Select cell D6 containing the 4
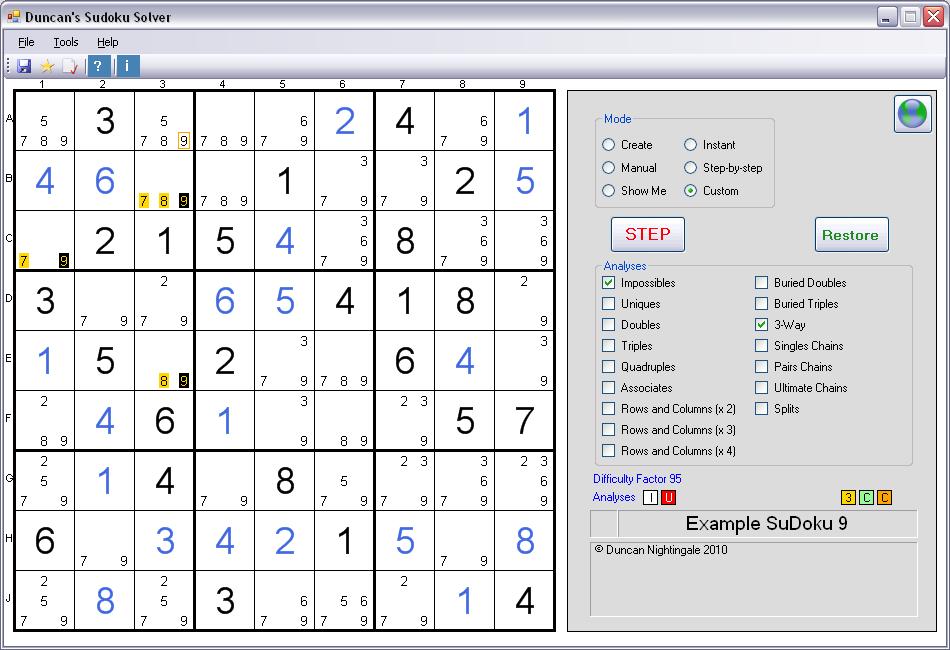 [x=345, y=301]
